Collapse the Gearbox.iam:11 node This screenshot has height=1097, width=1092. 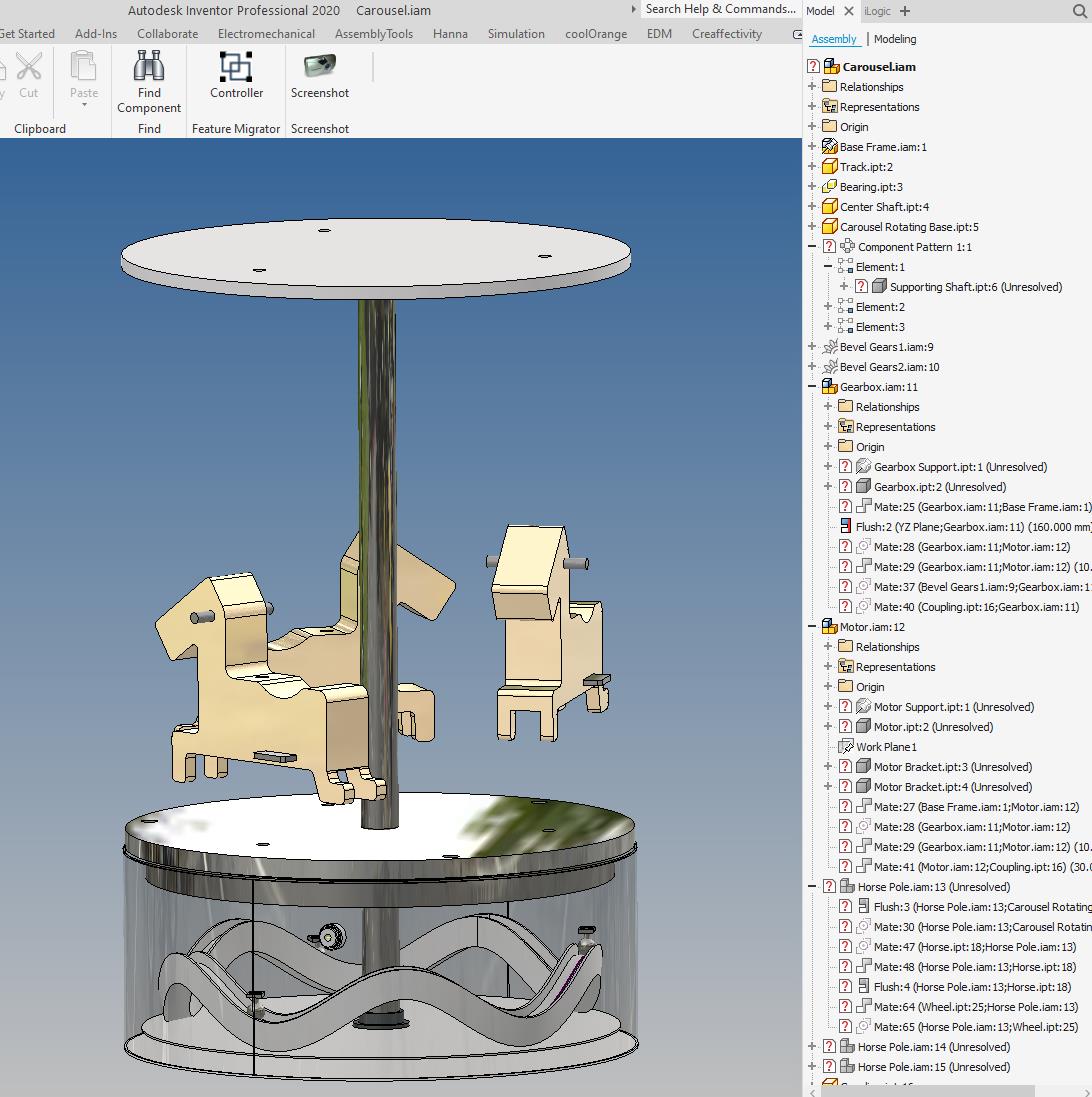click(812, 386)
